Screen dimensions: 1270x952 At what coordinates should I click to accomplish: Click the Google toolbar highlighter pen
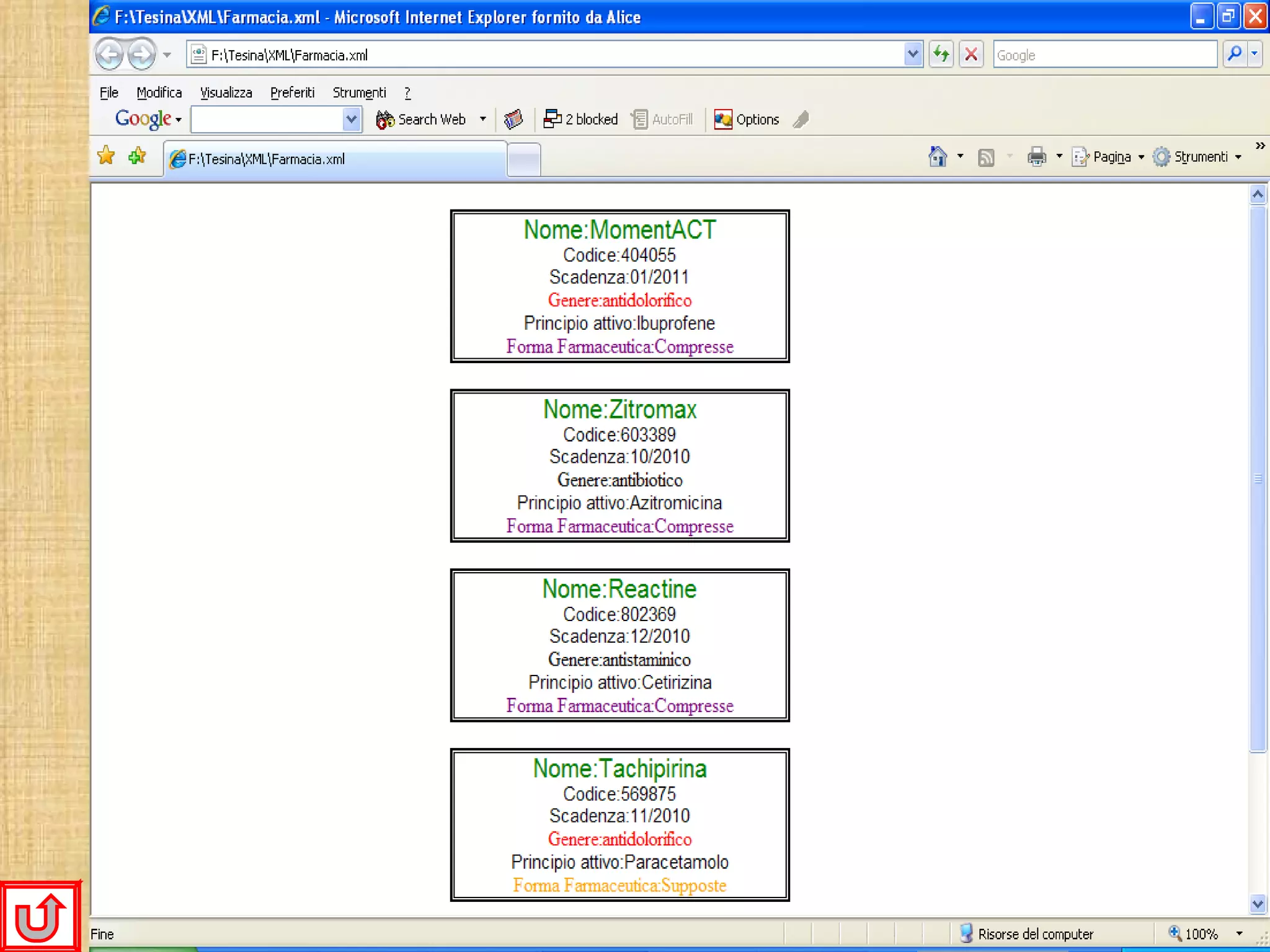pos(801,119)
